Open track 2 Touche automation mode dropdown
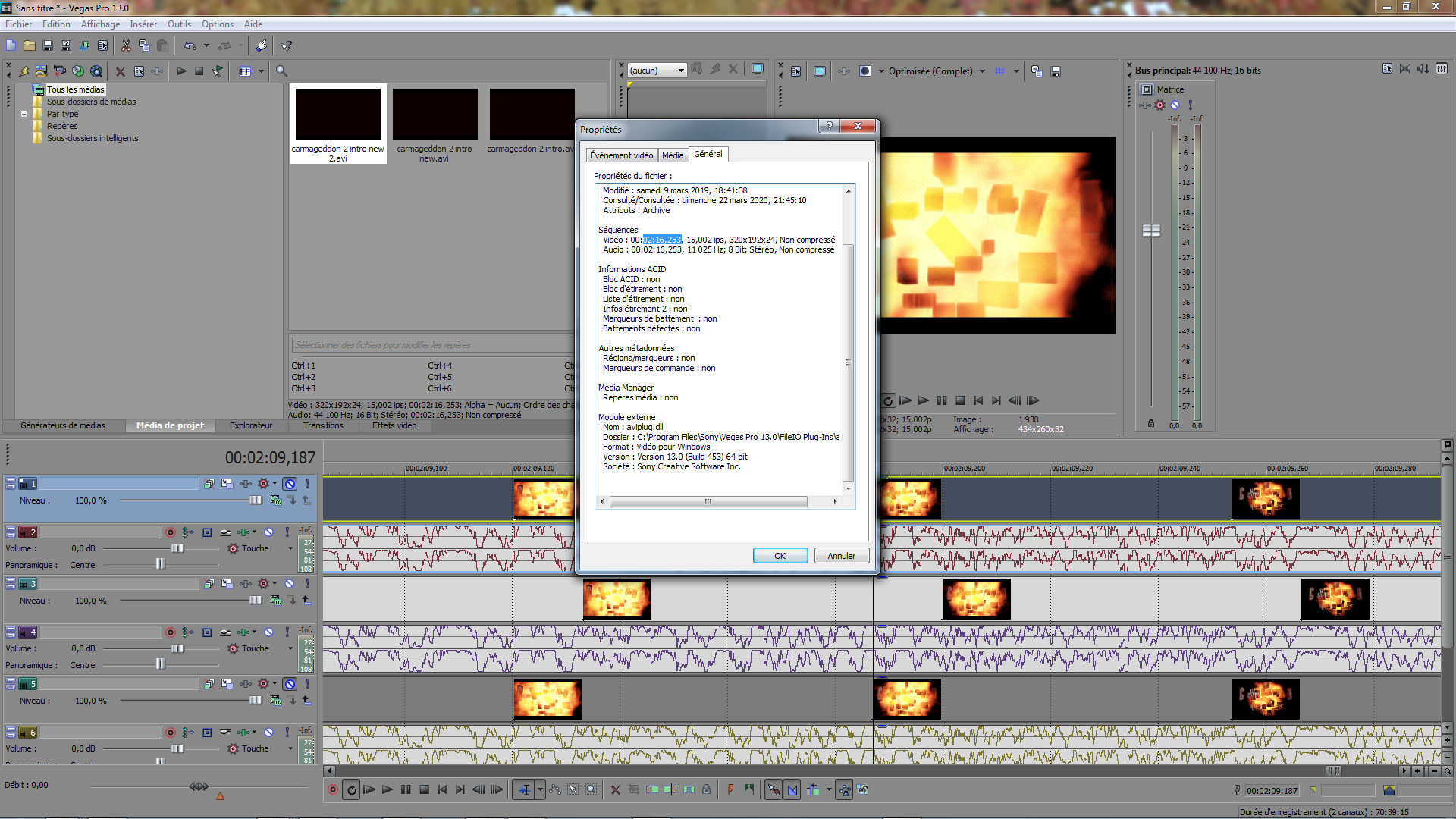1456x819 pixels. coord(290,548)
